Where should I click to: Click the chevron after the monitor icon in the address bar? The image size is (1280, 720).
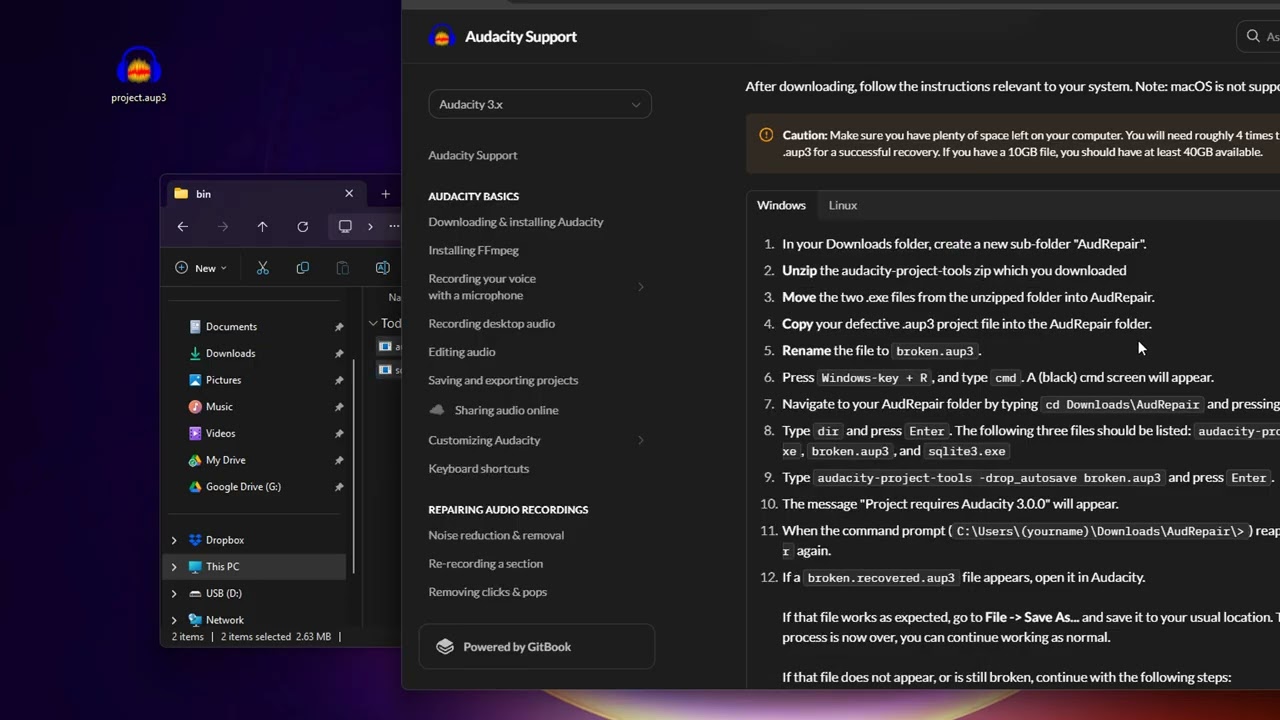370,227
